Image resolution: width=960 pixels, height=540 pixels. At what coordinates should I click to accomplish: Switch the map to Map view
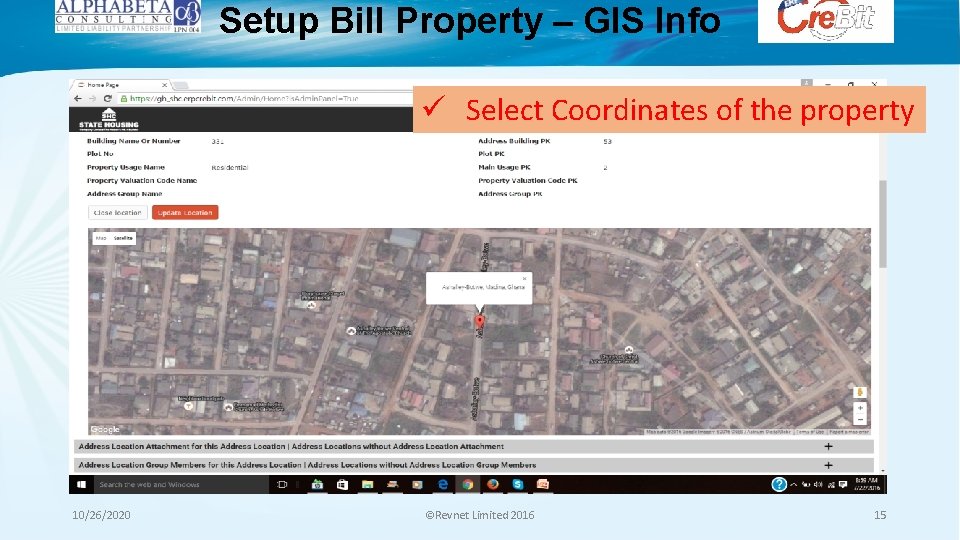[101, 238]
